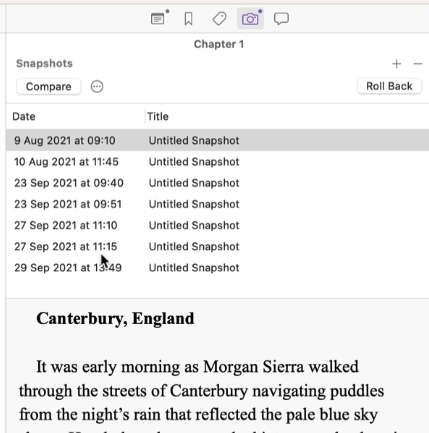Screen dimensions: 429x433
Task: Pick the 23 Sep 2021 at 09:51 snapshot
Action: coord(218,204)
